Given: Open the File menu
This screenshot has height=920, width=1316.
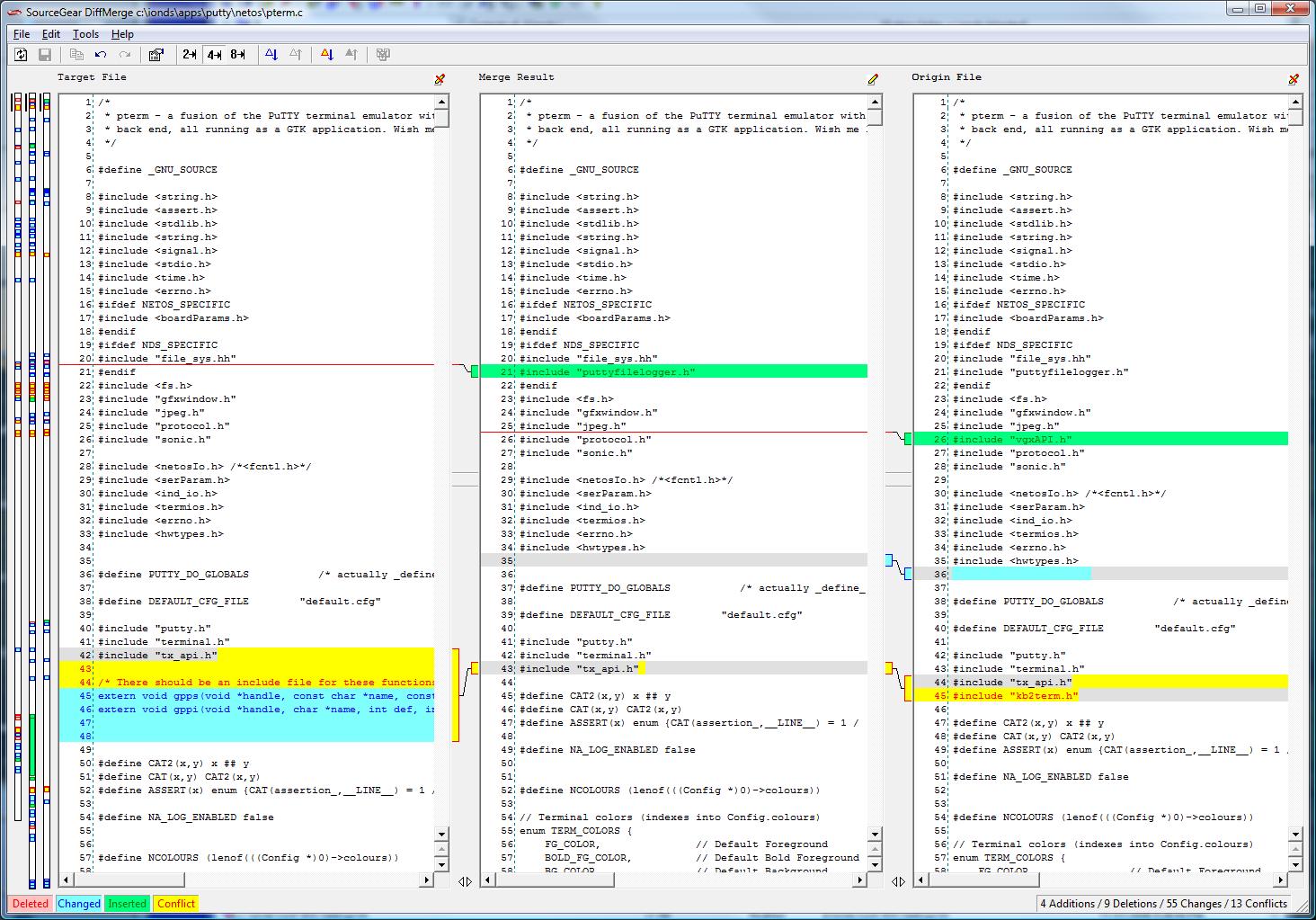Looking at the screenshot, I should [x=22, y=34].
